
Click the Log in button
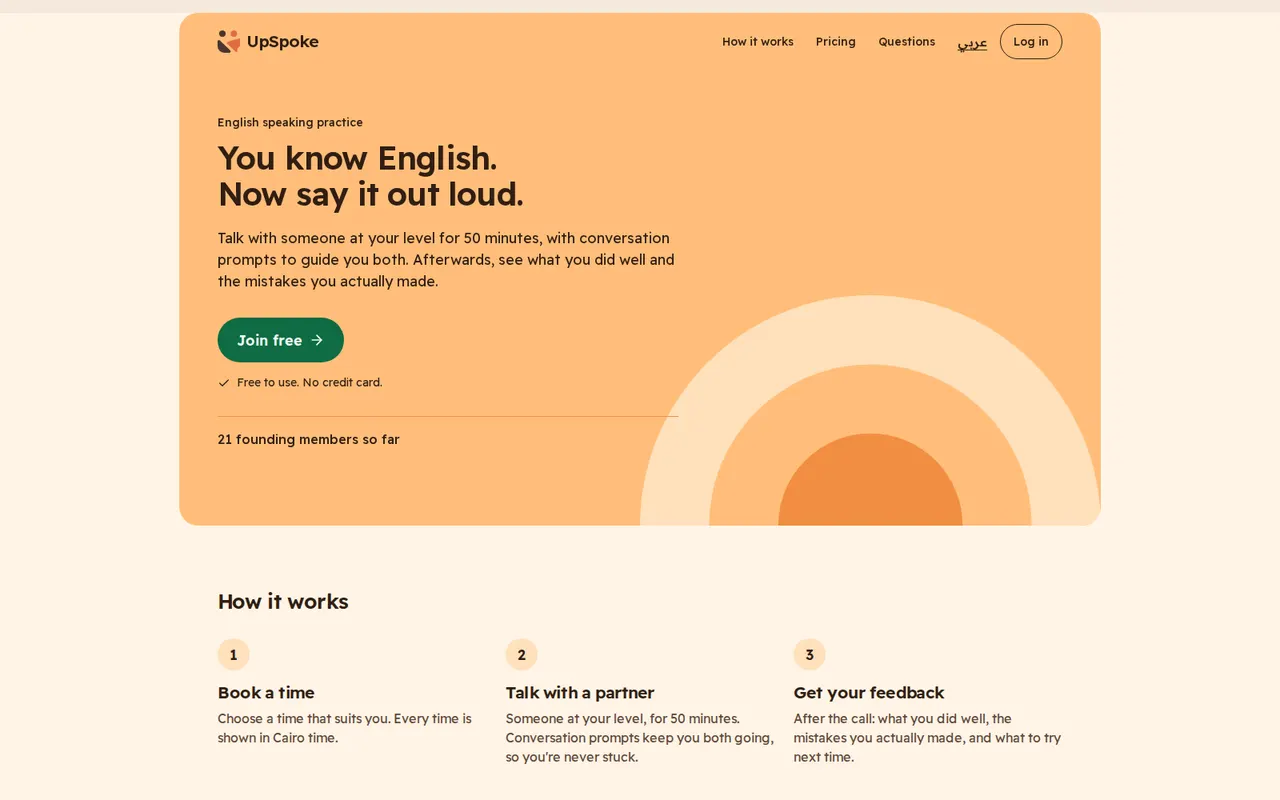pos(1031,42)
